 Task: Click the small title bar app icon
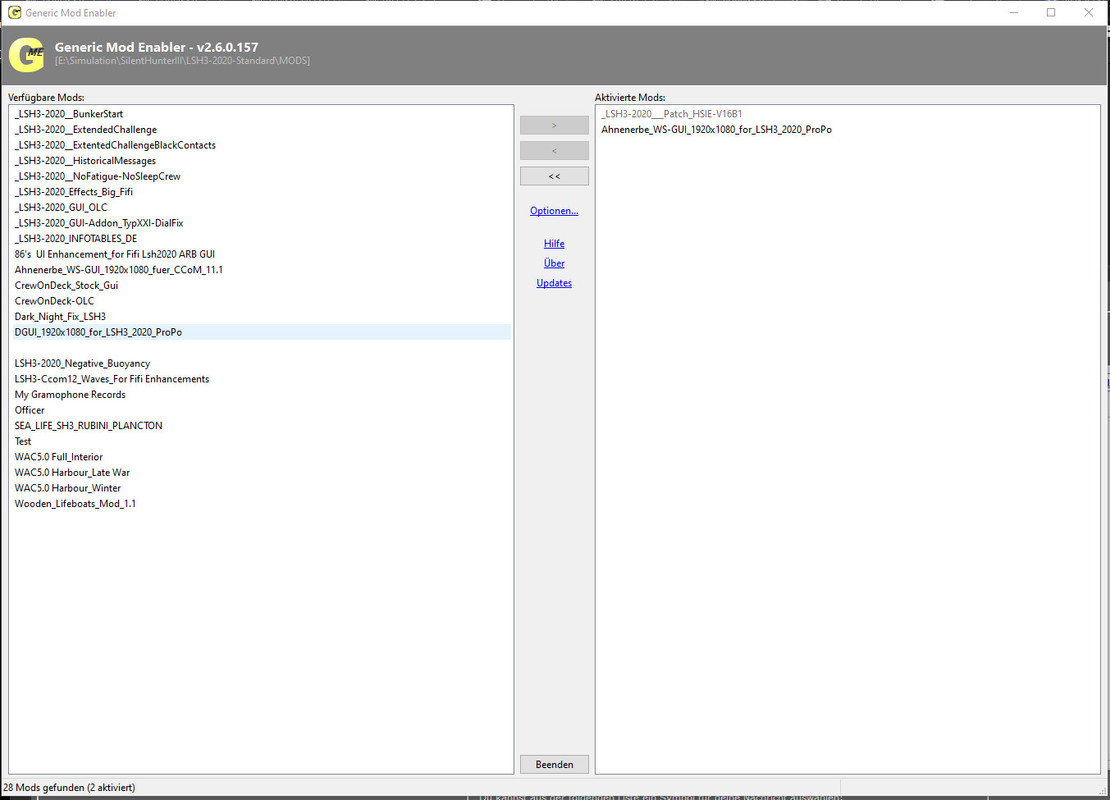(x=13, y=12)
